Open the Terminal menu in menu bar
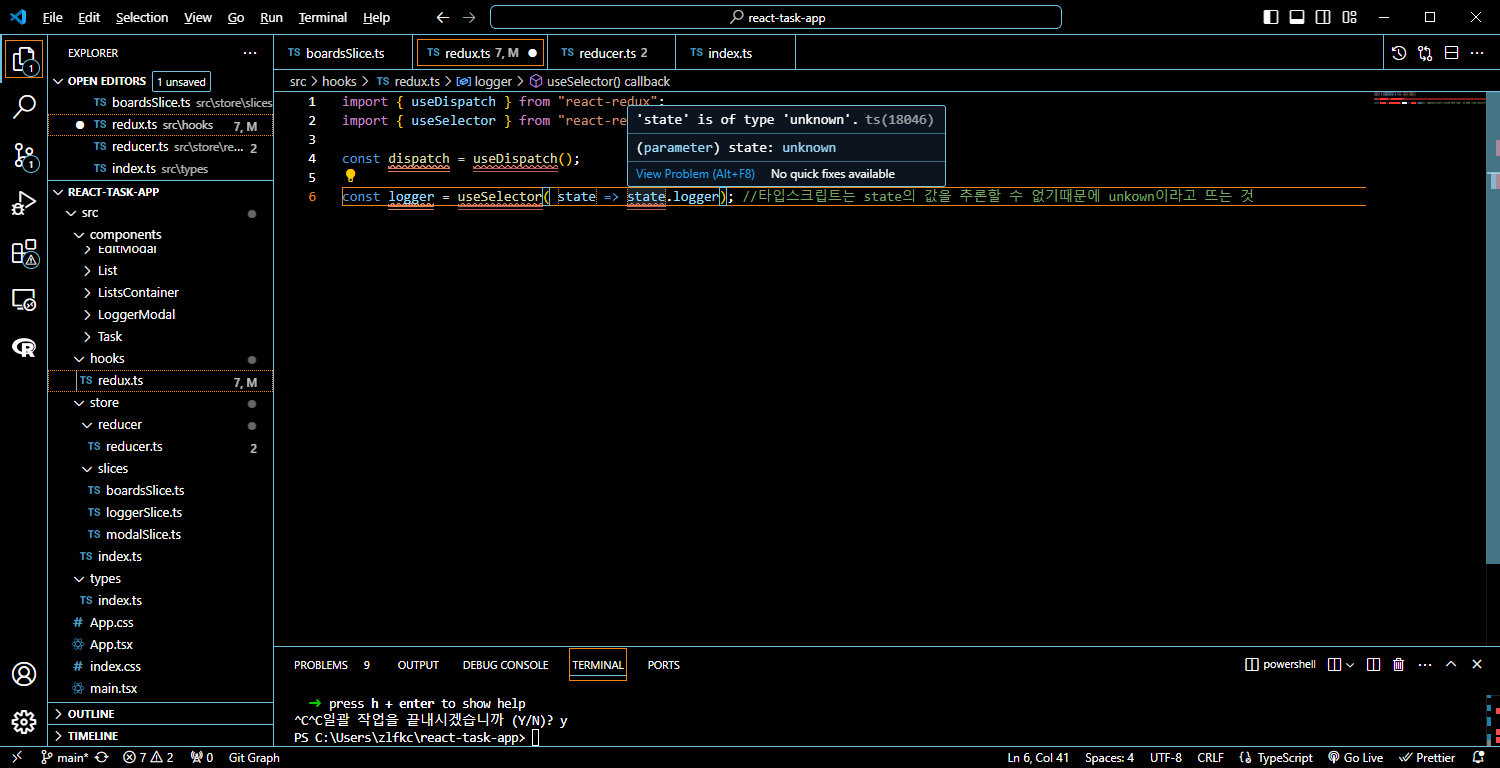This screenshot has width=1500, height=768. pos(322,17)
